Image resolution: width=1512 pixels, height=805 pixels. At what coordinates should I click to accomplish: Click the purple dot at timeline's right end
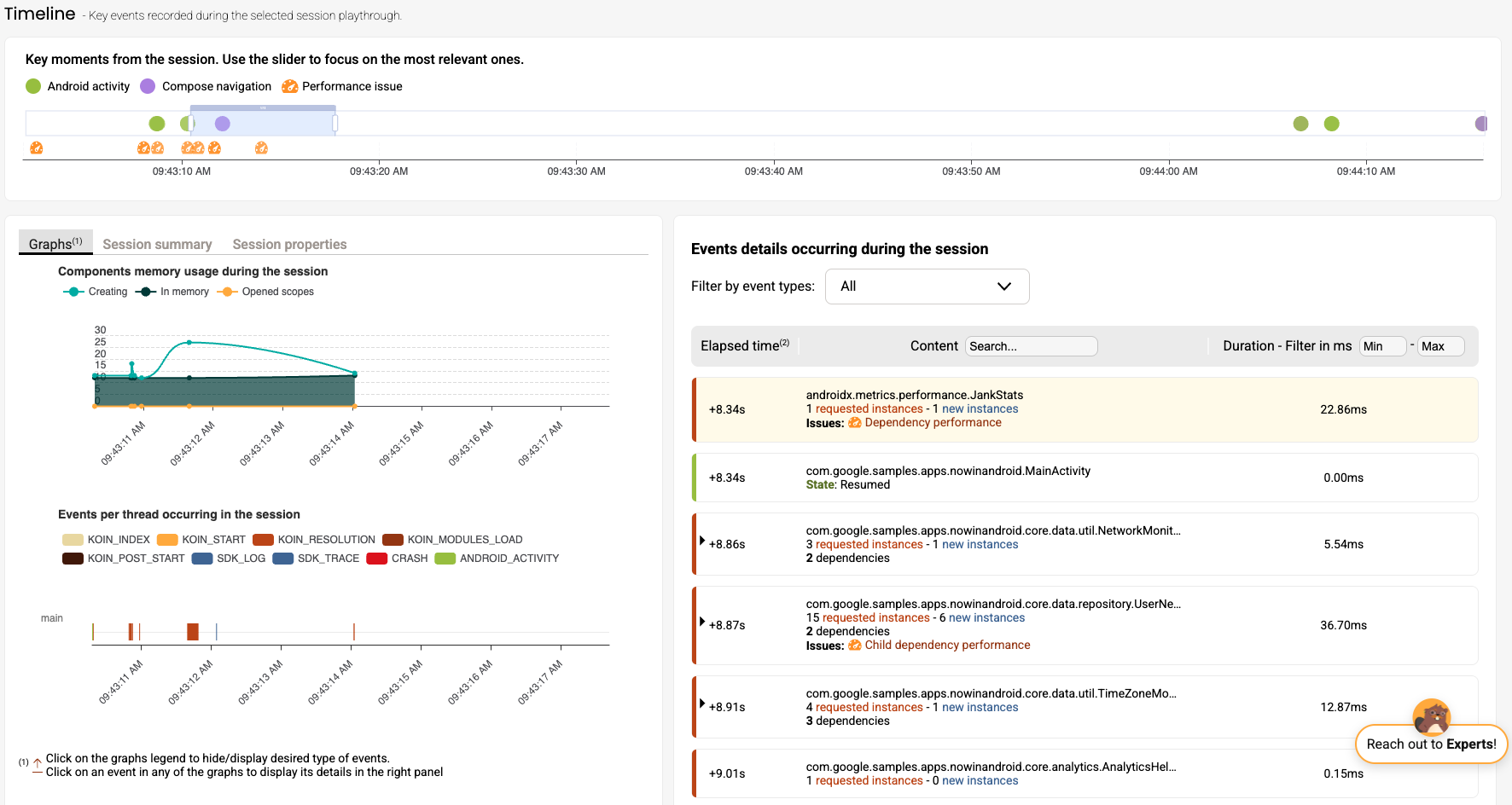1480,124
